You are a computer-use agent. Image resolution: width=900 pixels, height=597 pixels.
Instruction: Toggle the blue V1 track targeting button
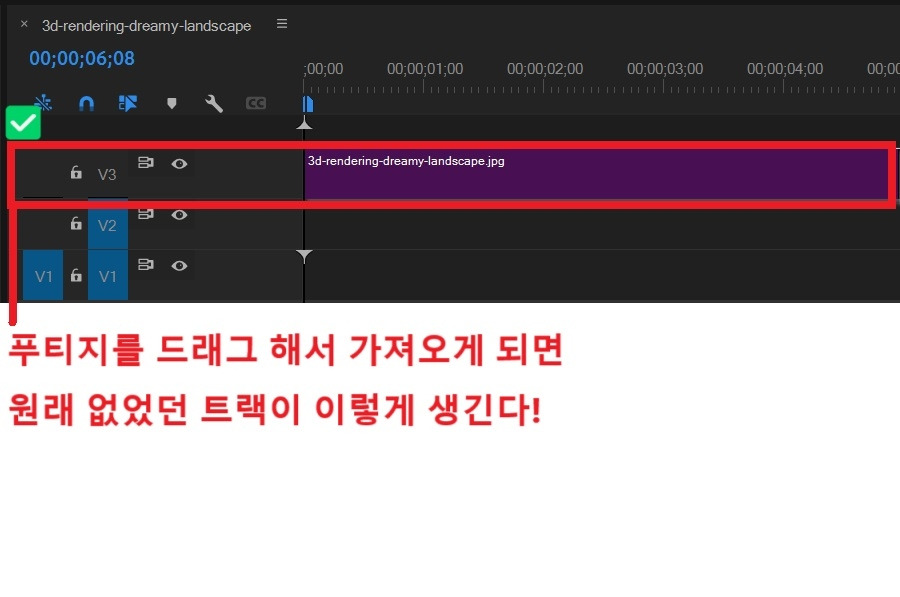(107, 275)
